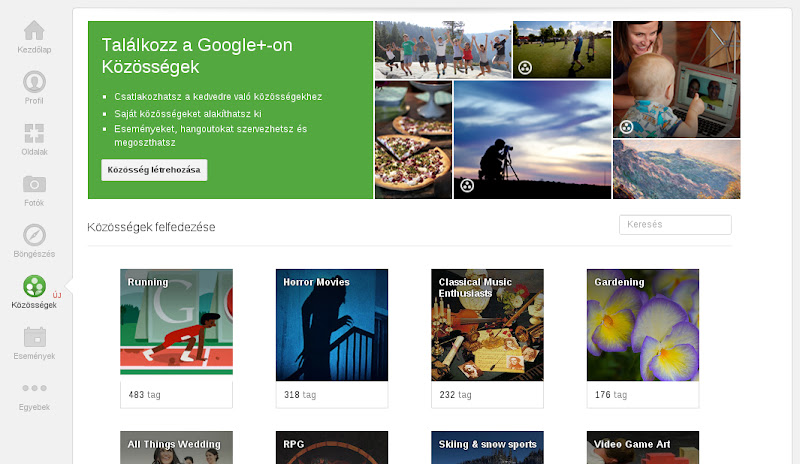Click the "ÚJ" badge beside Közösségek

pyautogui.click(x=57, y=296)
